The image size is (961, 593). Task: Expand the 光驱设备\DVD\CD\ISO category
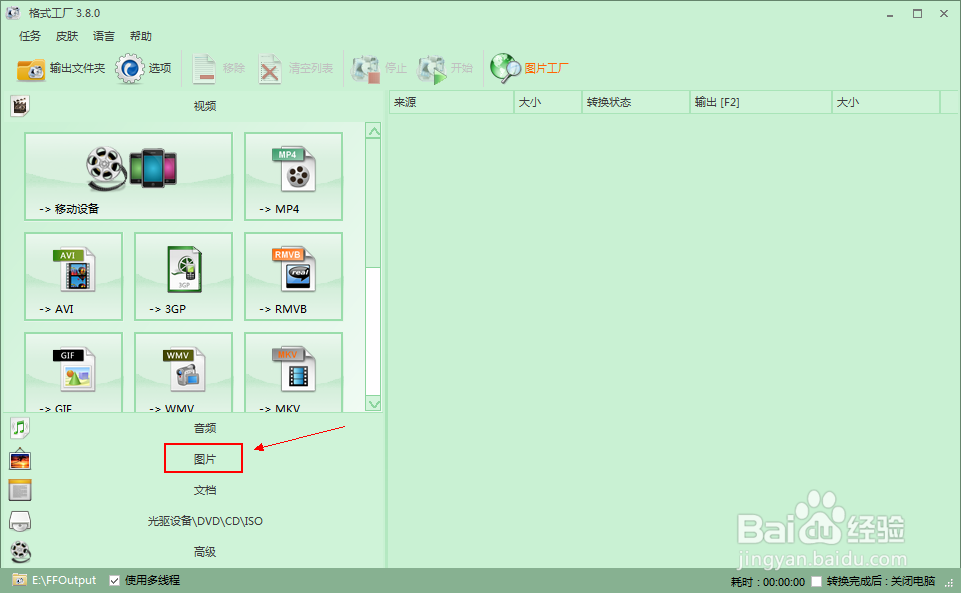tap(204, 521)
